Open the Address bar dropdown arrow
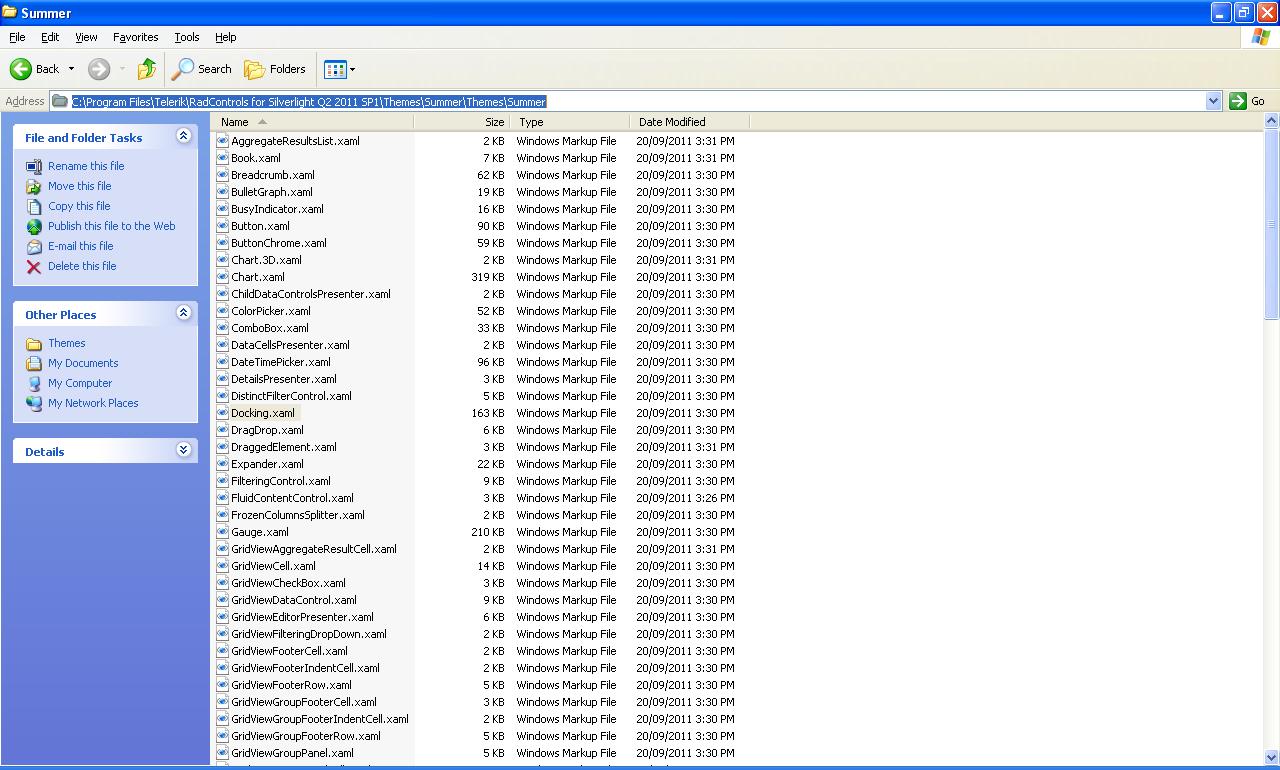This screenshot has width=1280, height=770. click(x=1213, y=101)
